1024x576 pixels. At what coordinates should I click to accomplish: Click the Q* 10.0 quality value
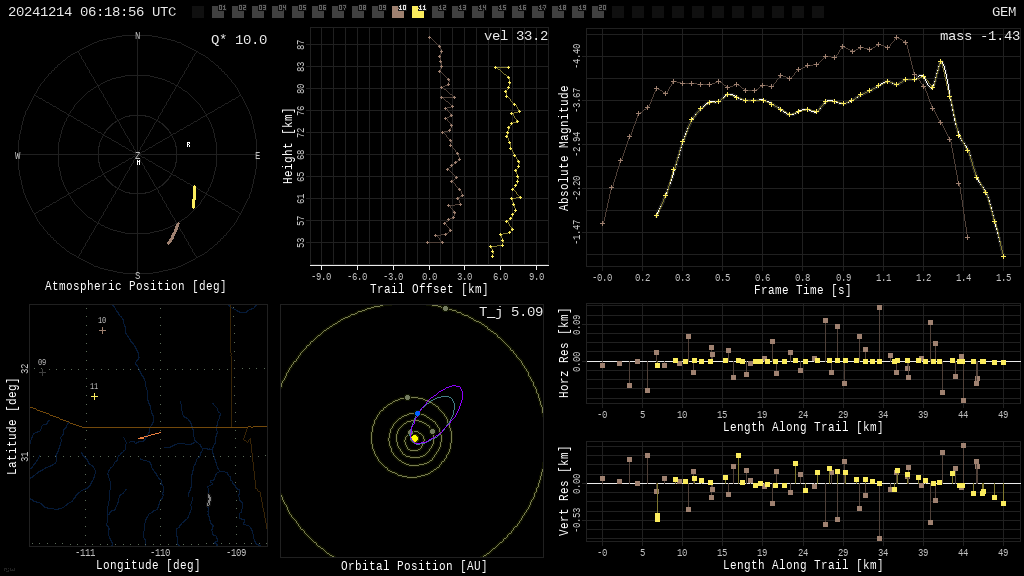(x=238, y=40)
